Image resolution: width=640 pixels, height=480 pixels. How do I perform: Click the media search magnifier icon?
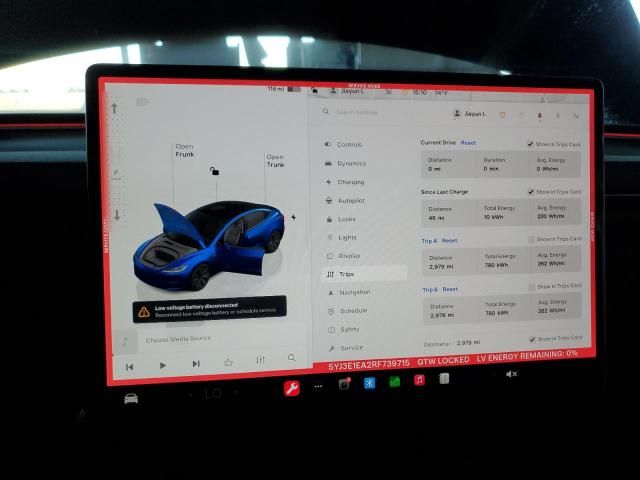pyautogui.click(x=292, y=357)
